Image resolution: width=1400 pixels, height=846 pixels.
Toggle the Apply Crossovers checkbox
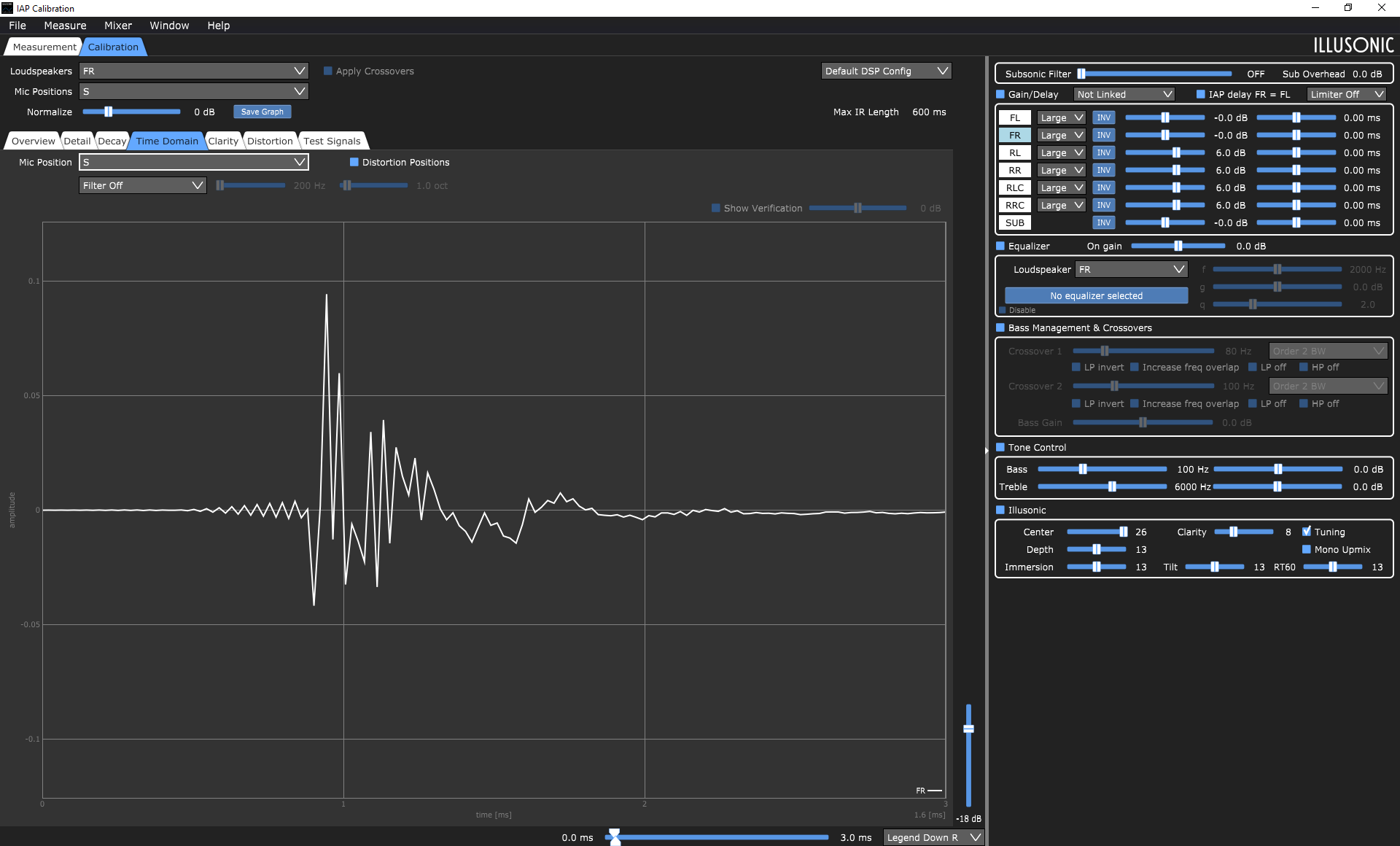(328, 71)
